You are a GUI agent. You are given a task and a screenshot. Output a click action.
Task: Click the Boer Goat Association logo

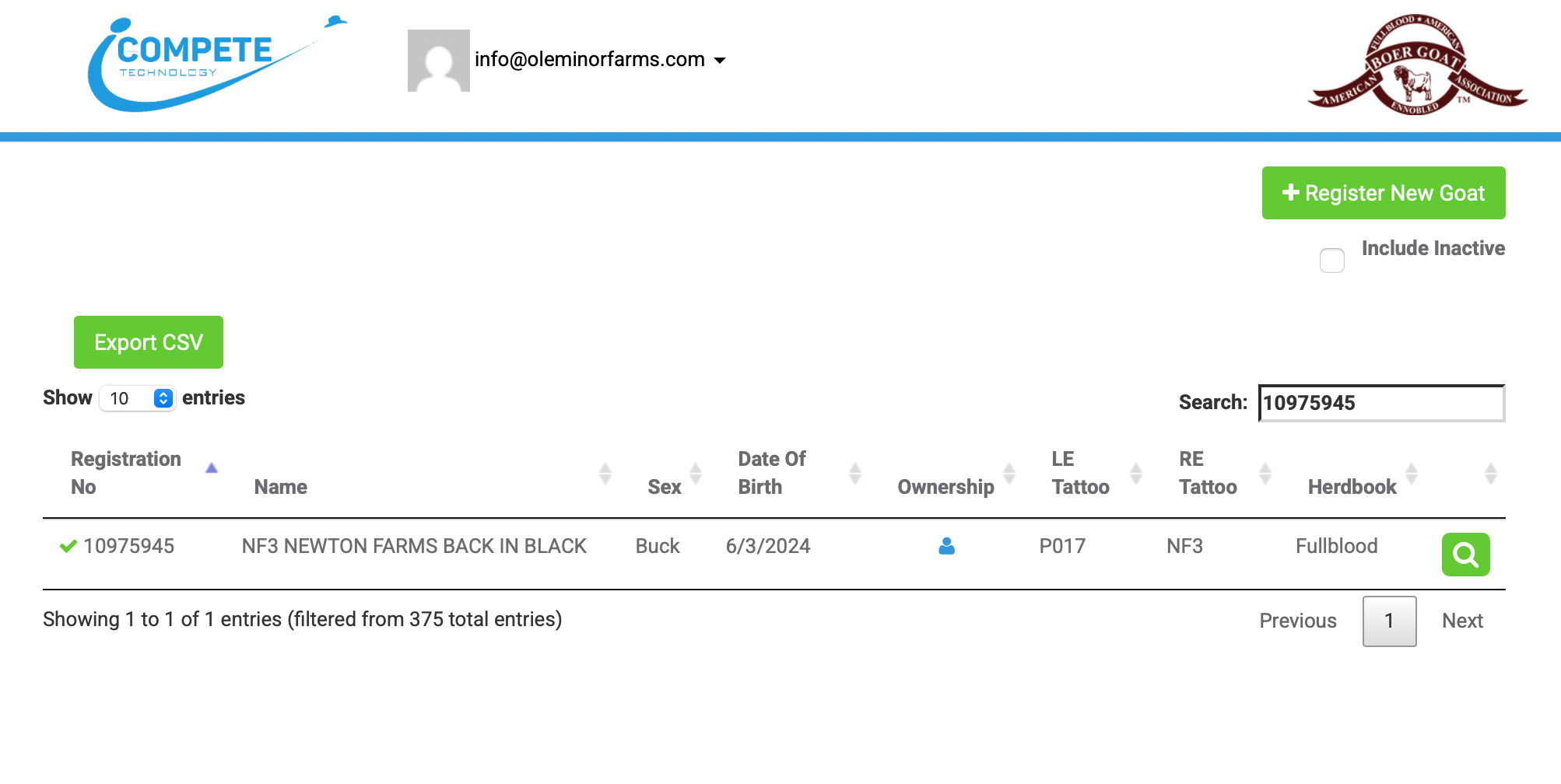pos(1417,65)
